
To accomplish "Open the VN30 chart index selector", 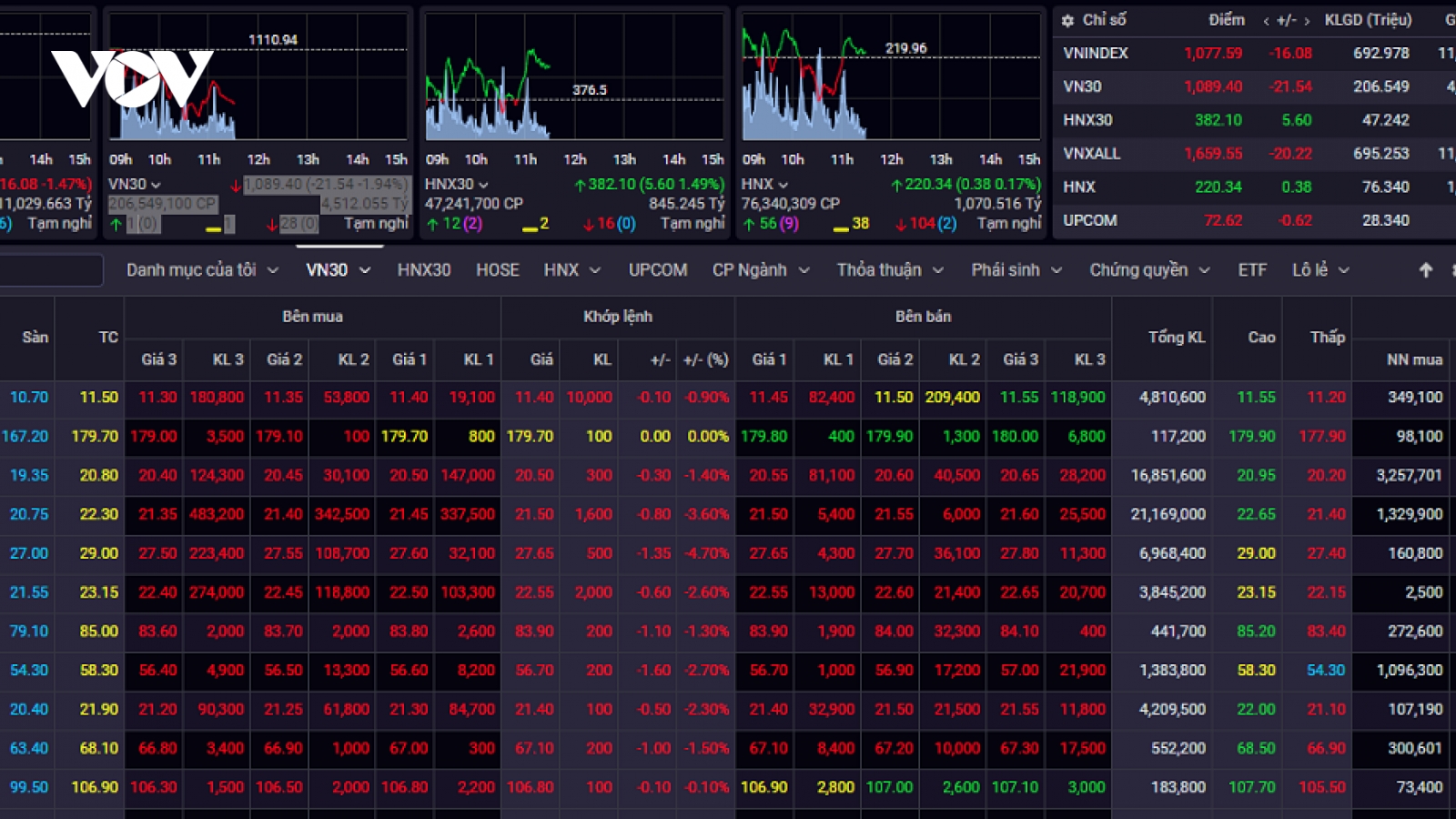I will (135, 184).
